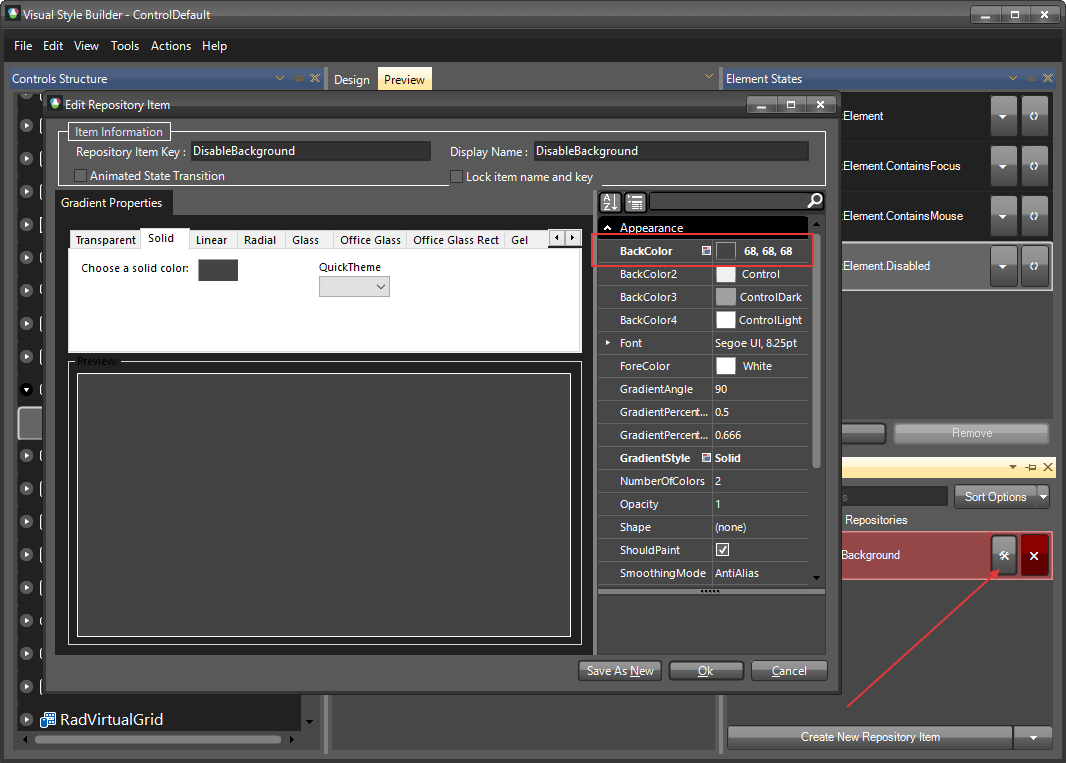The width and height of the screenshot is (1066, 763).
Task: Click the Save As New button
Action: pyautogui.click(x=620, y=671)
